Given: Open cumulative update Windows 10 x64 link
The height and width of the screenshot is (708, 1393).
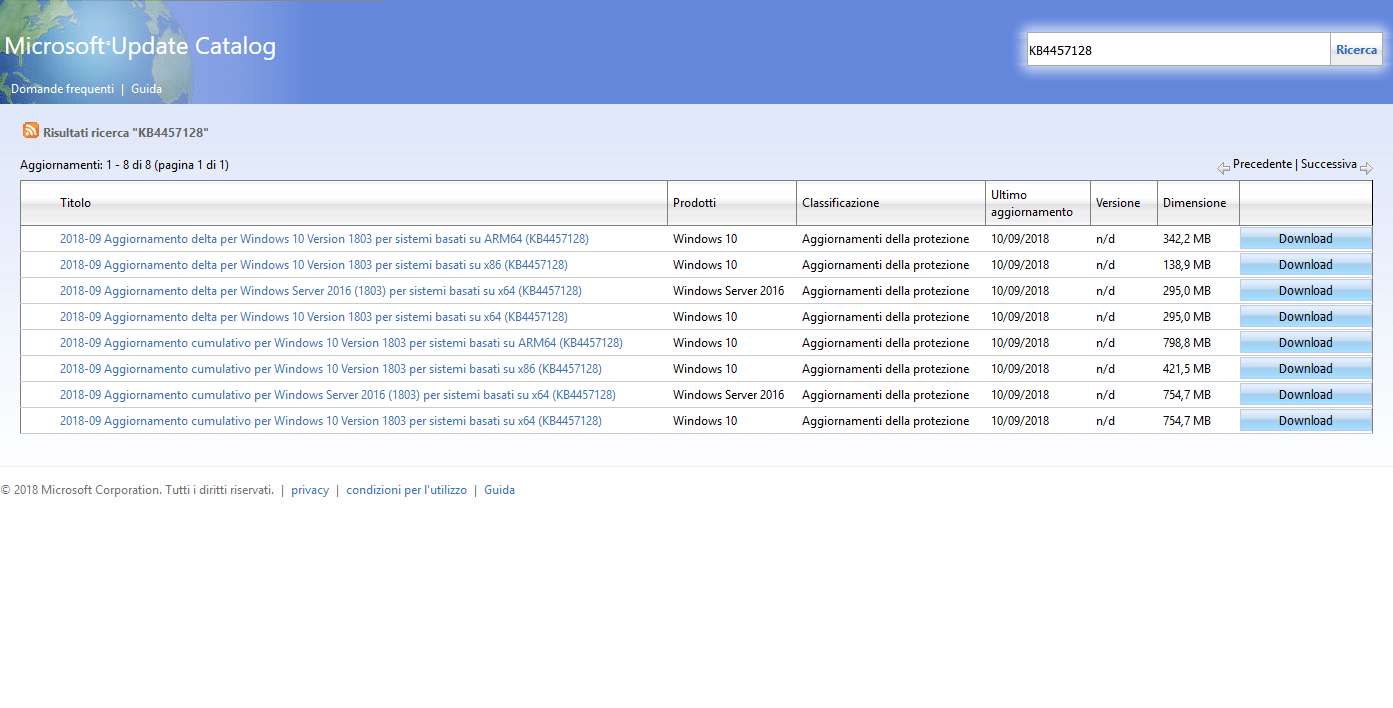Looking at the screenshot, I should [x=330, y=421].
